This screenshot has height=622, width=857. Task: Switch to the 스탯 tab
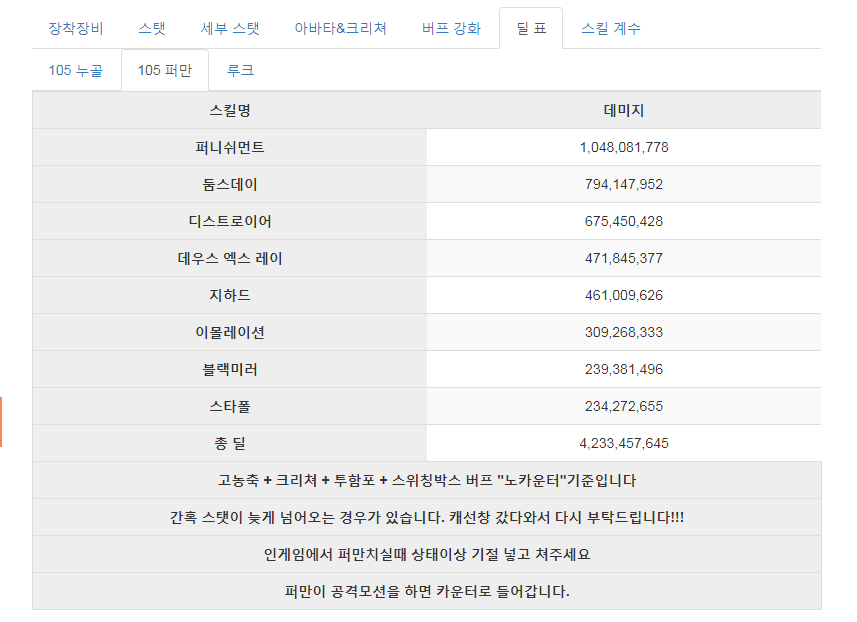(x=152, y=28)
